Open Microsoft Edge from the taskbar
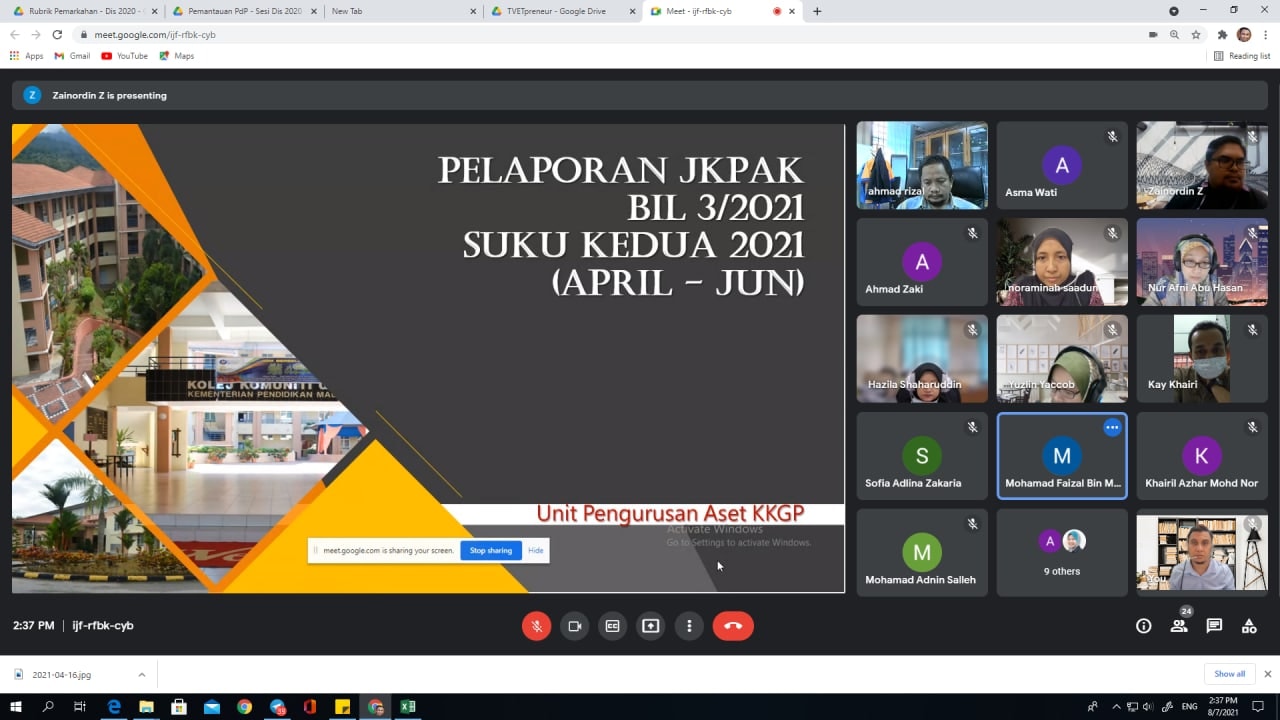The width and height of the screenshot is (1280, 720). click(x=114, y=707)
